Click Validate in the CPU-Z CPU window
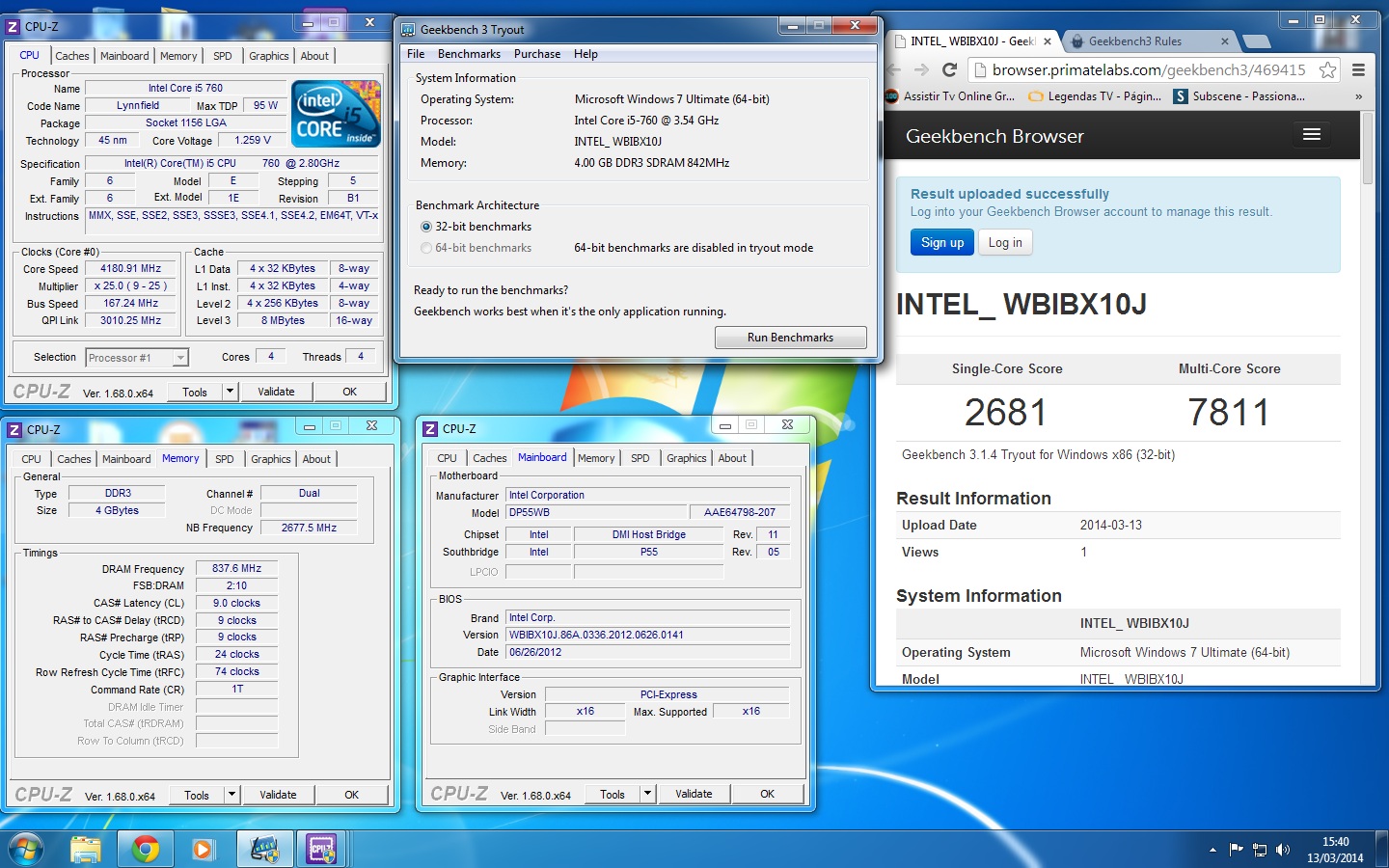The width and height of the screenshot is (1389, 868). point(277,392)
